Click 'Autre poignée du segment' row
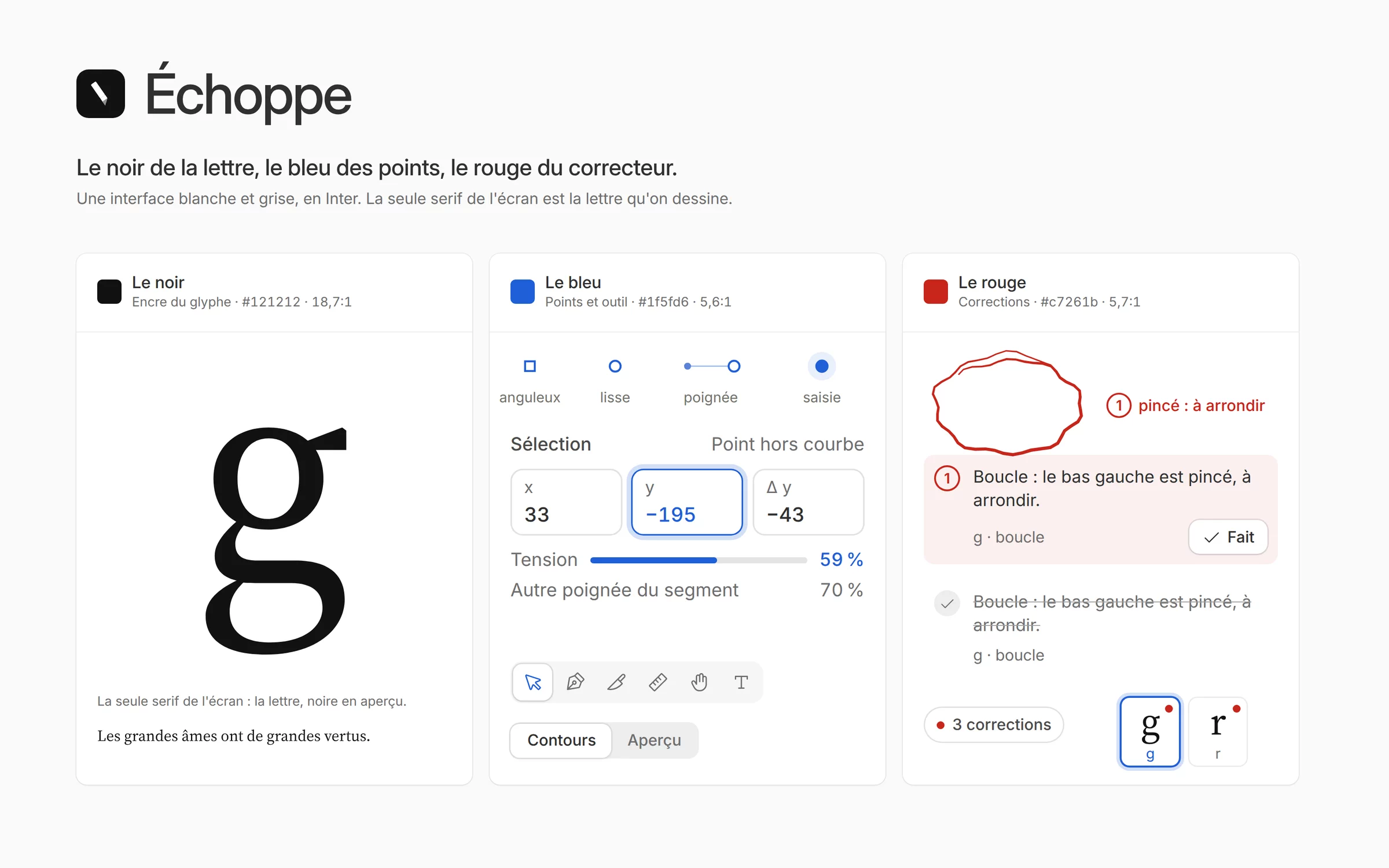The image size is (1389, 868). (x=687, y=590)
